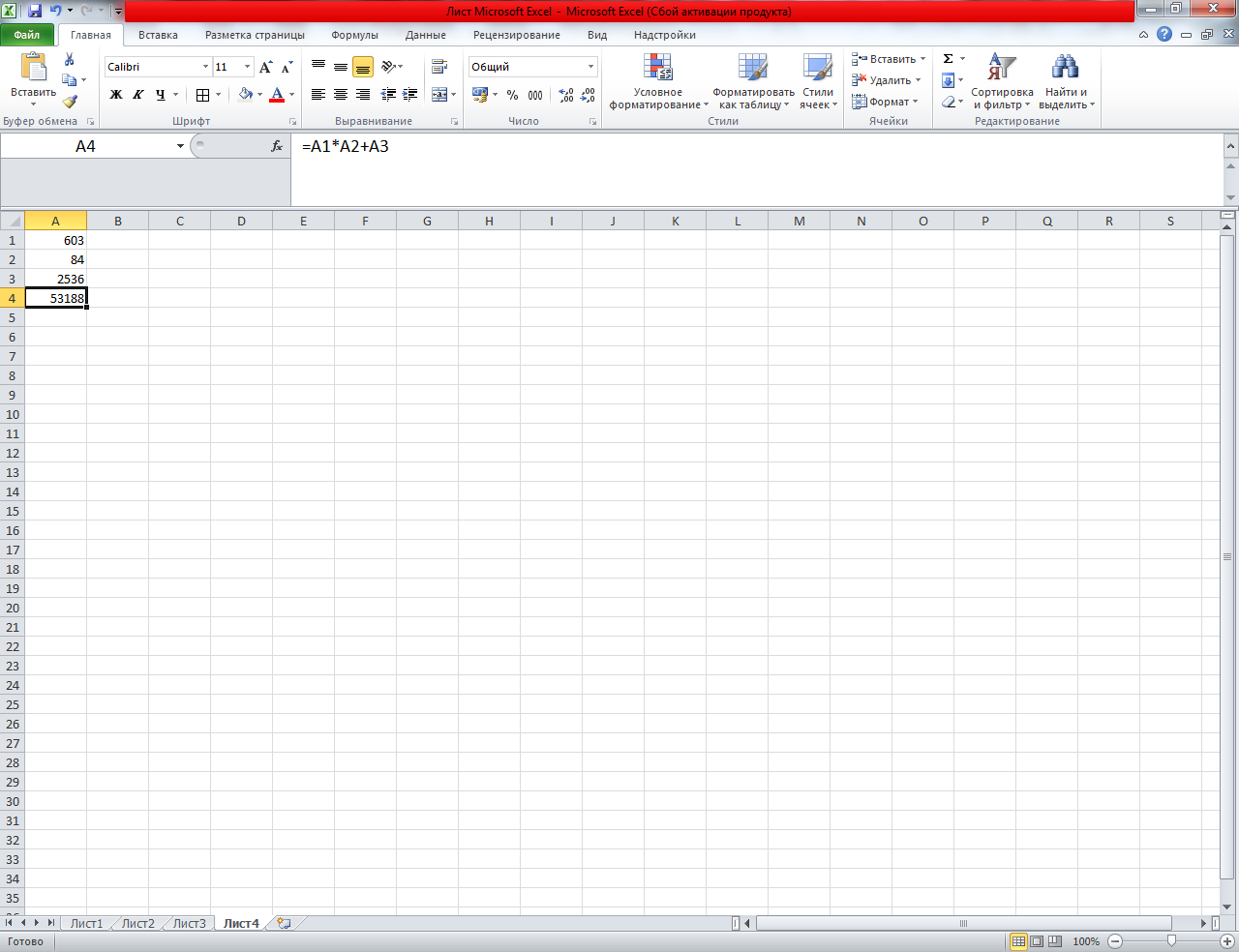Switch to the Формулы ribbon tab
1239x952 pixels.
point(354,35)
